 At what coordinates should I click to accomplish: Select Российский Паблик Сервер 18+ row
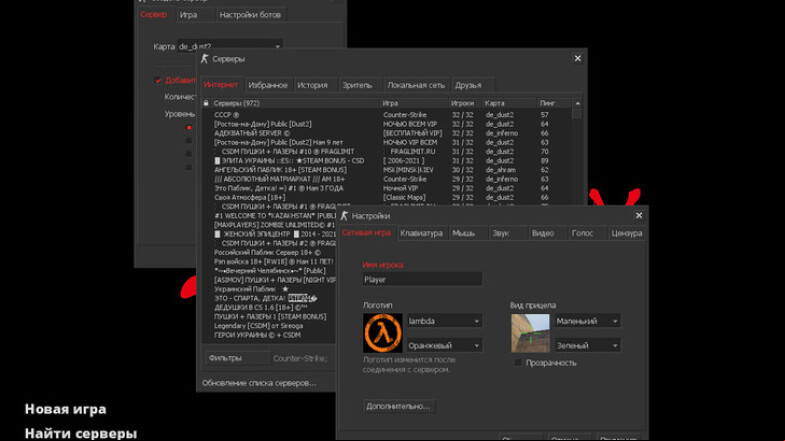pos(269,252)
